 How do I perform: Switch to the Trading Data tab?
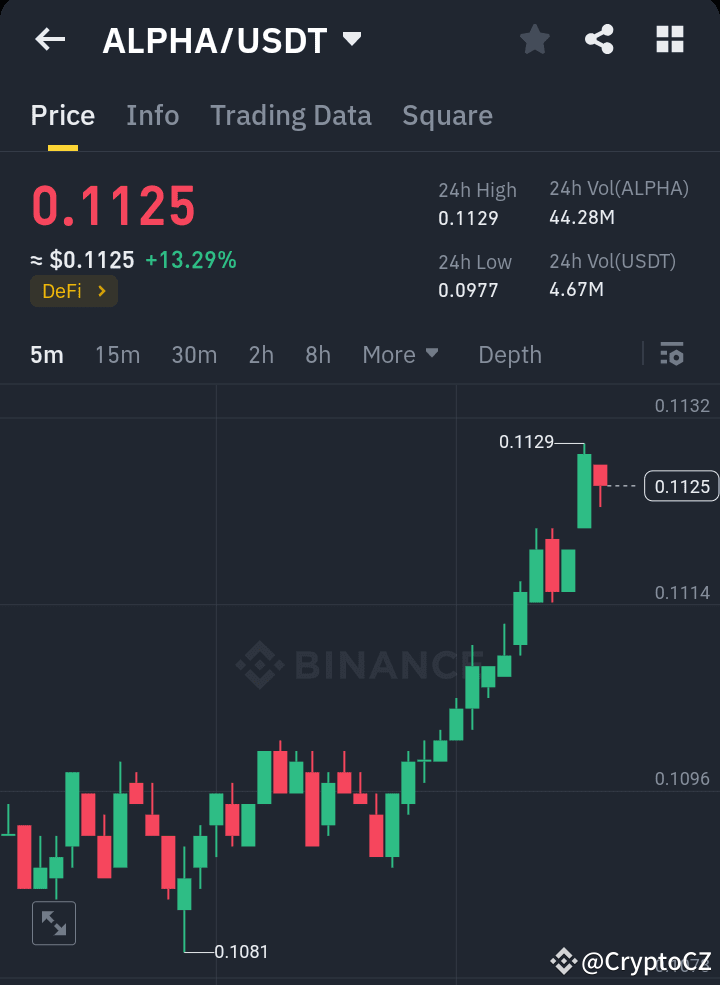click(x=290, y=115)
